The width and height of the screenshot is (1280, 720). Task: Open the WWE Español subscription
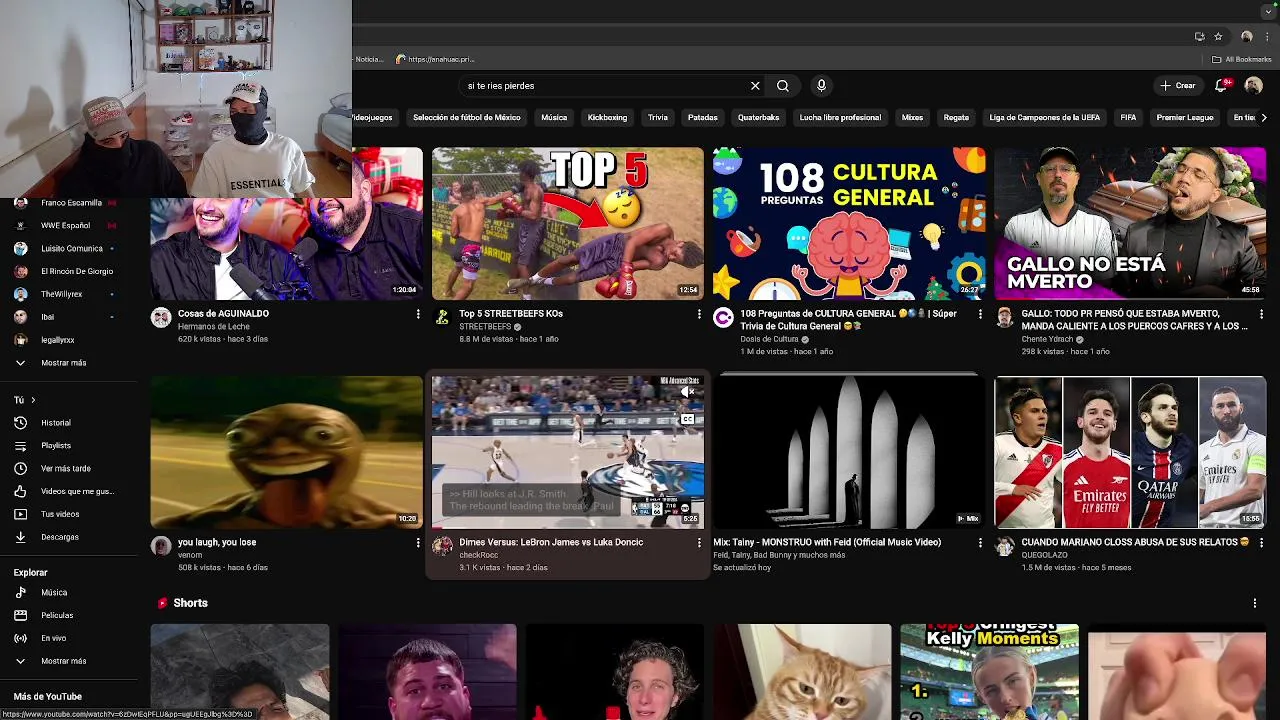click(66, 226)
